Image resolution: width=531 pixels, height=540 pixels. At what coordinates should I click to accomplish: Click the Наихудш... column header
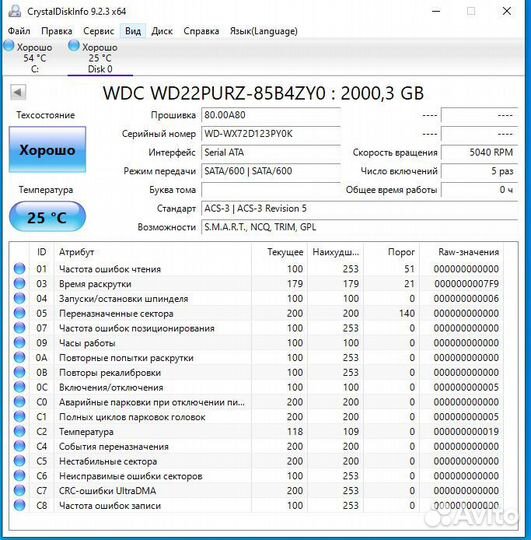point(335,252)
